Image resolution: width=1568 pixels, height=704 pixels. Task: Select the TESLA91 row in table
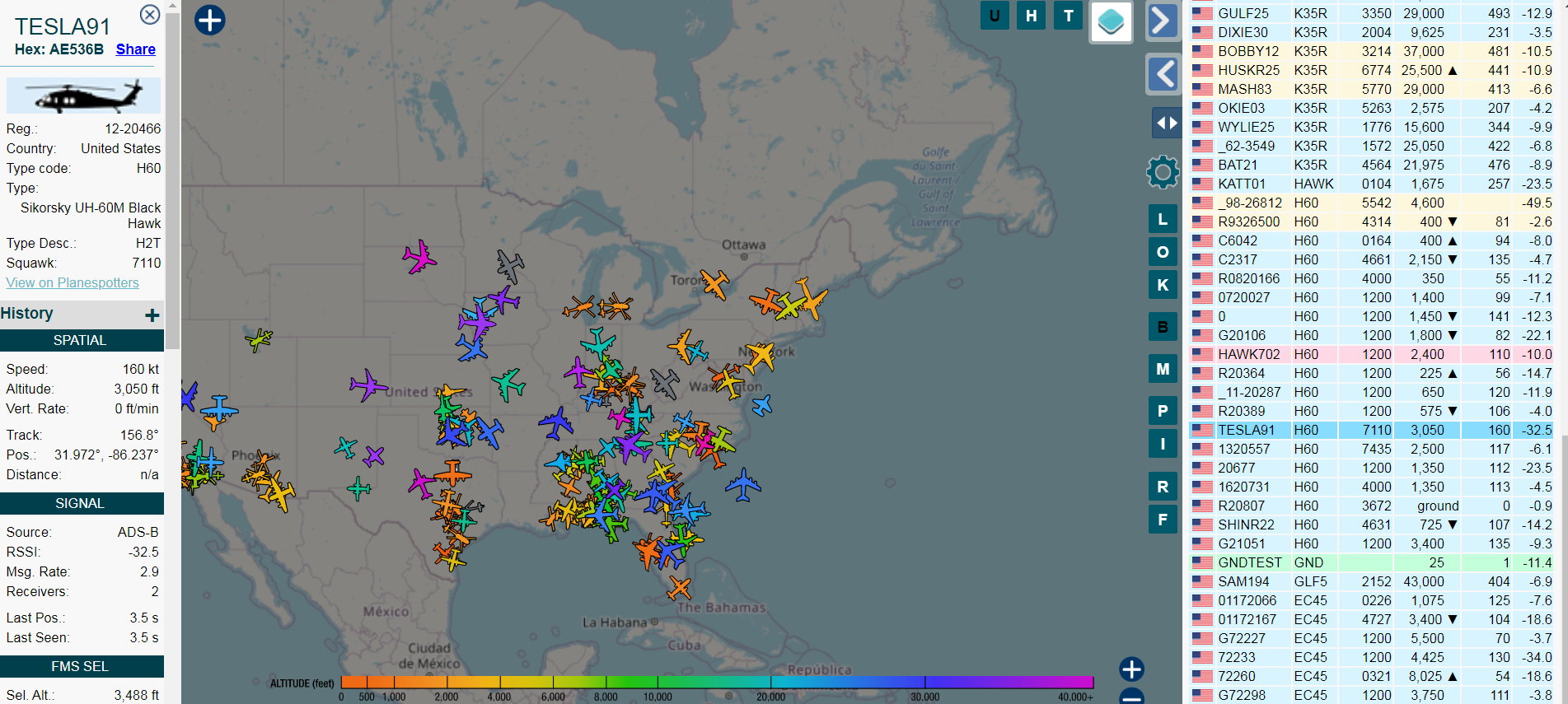tap(1371, 430)
